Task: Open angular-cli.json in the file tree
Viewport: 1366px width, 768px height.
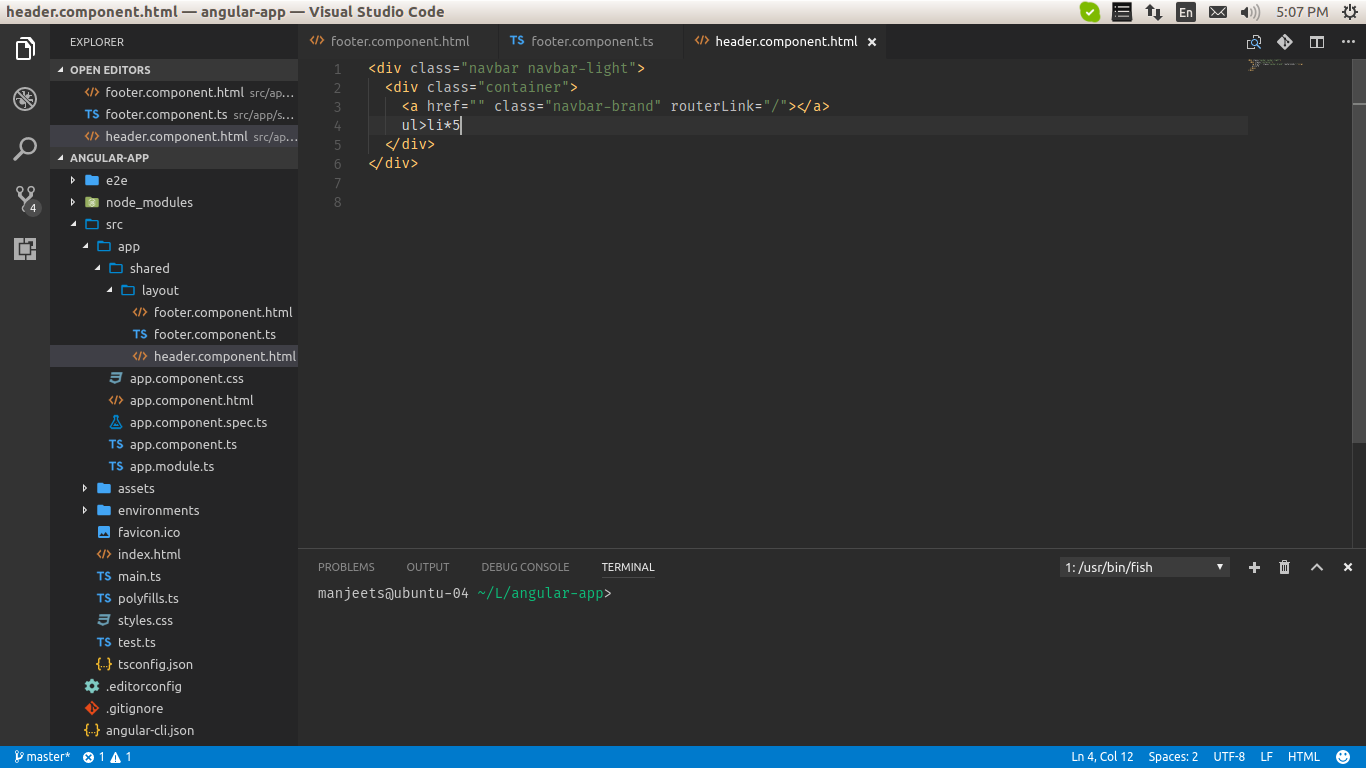Action: [174, 730]
